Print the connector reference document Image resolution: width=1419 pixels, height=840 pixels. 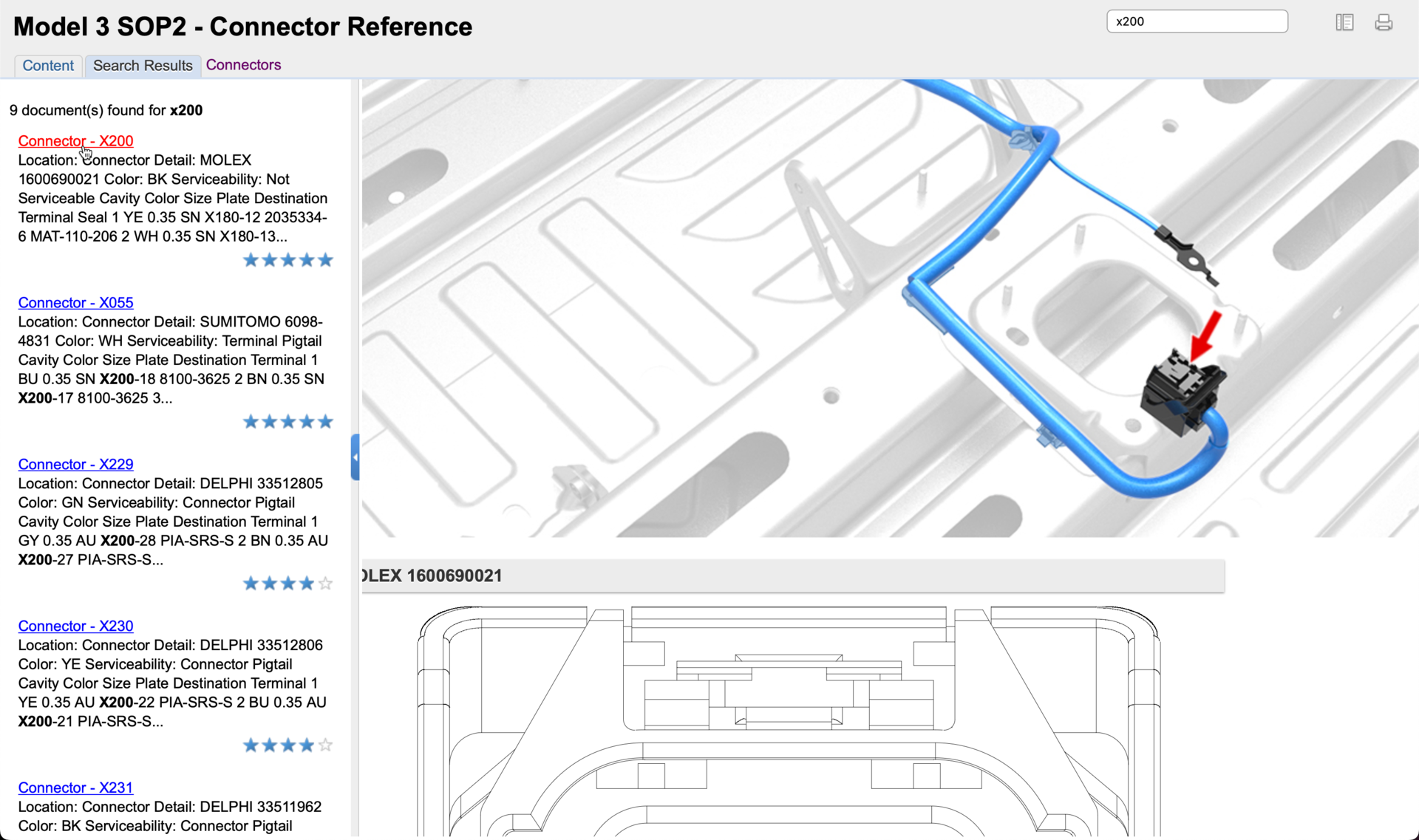coord(1384,22)
